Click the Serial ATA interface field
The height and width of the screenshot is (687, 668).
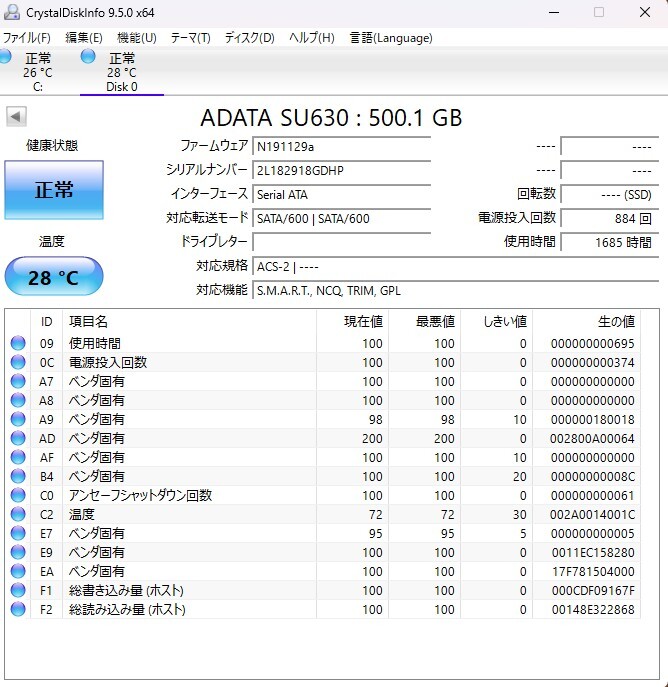pyautogui.click(x=342, y=195)
